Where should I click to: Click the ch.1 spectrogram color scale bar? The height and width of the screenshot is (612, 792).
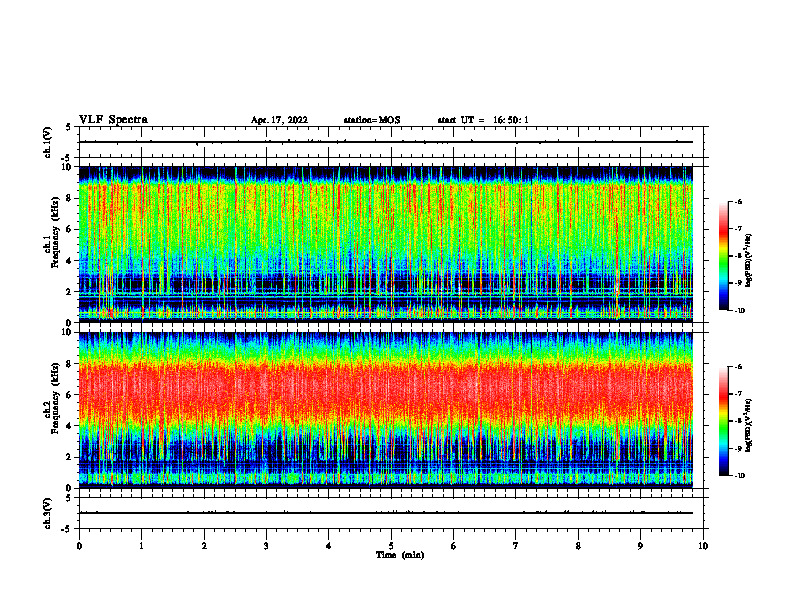[x=724, y=256]
